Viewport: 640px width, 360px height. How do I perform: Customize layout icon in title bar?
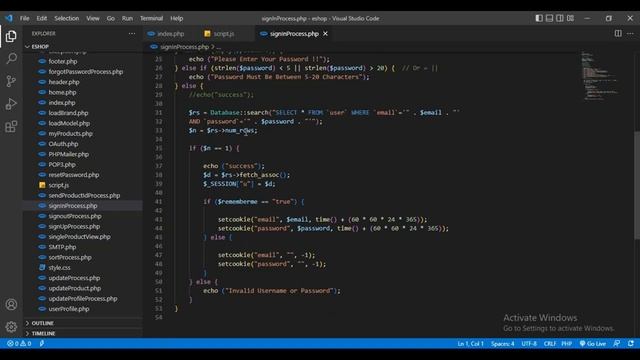tap(570, 18)
